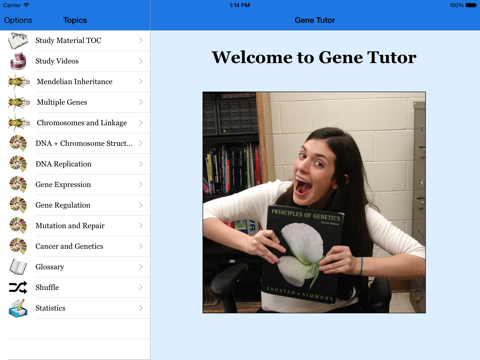The height and width of the screenshot is (360, 480).
Task: Open the chevron beside Gene Regulation
Action: point(141,205)
